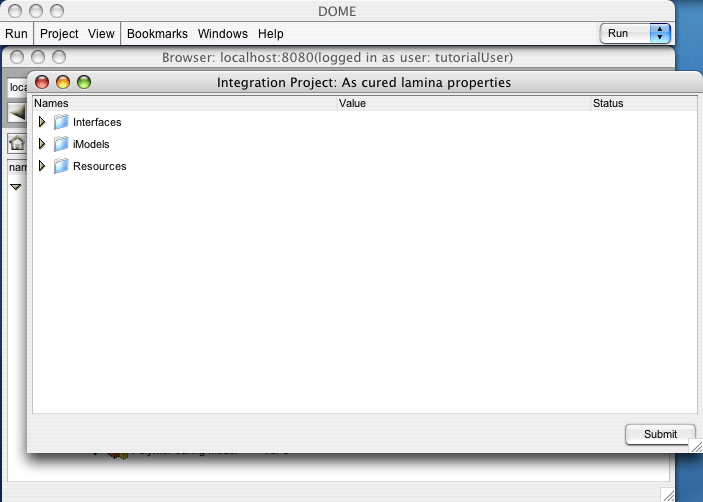
Task: Click the Resources tree row label
Action: 100,166
